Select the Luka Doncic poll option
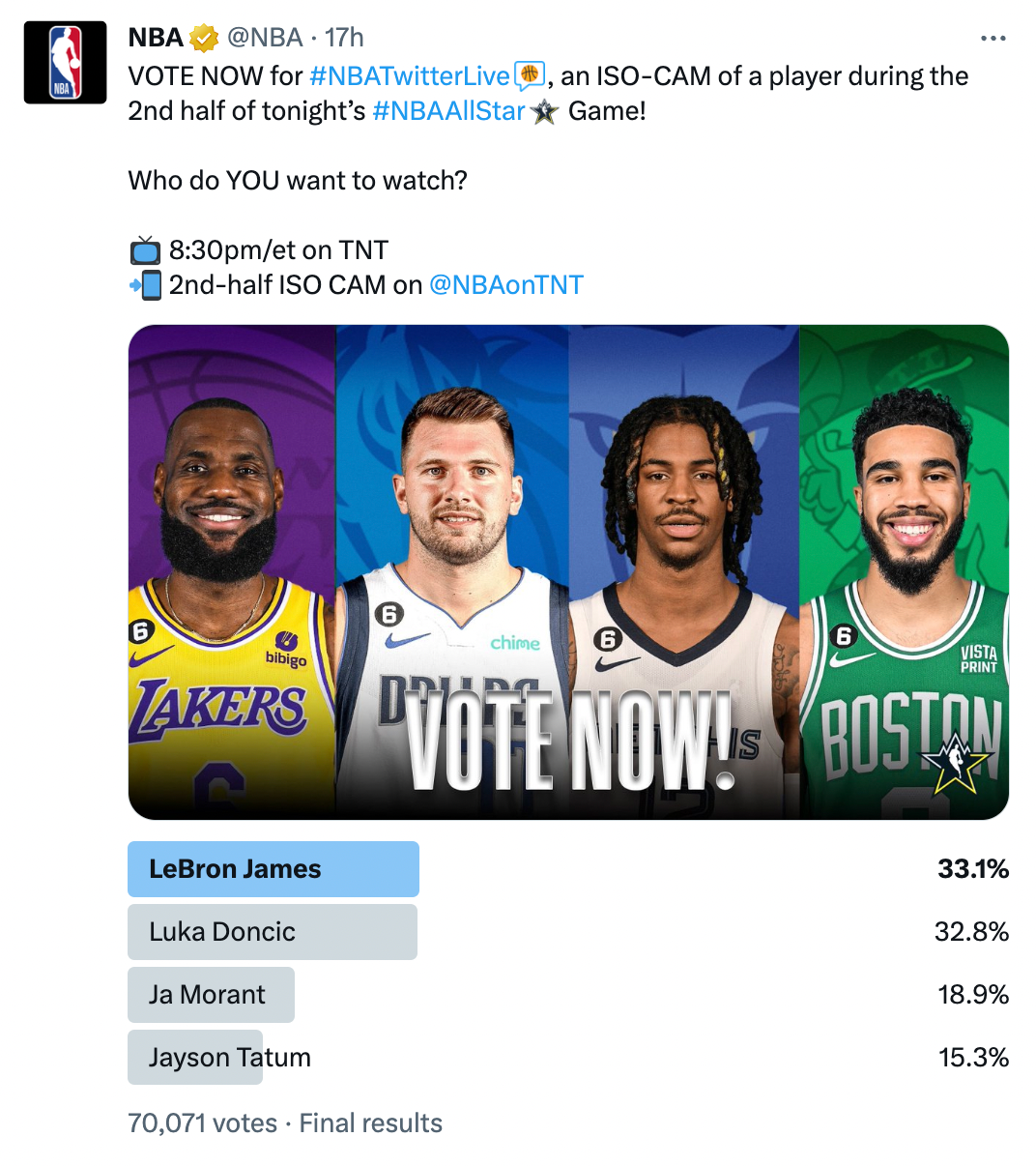The width and height of the screenshot is (1036, 1166). click(273, 932)
